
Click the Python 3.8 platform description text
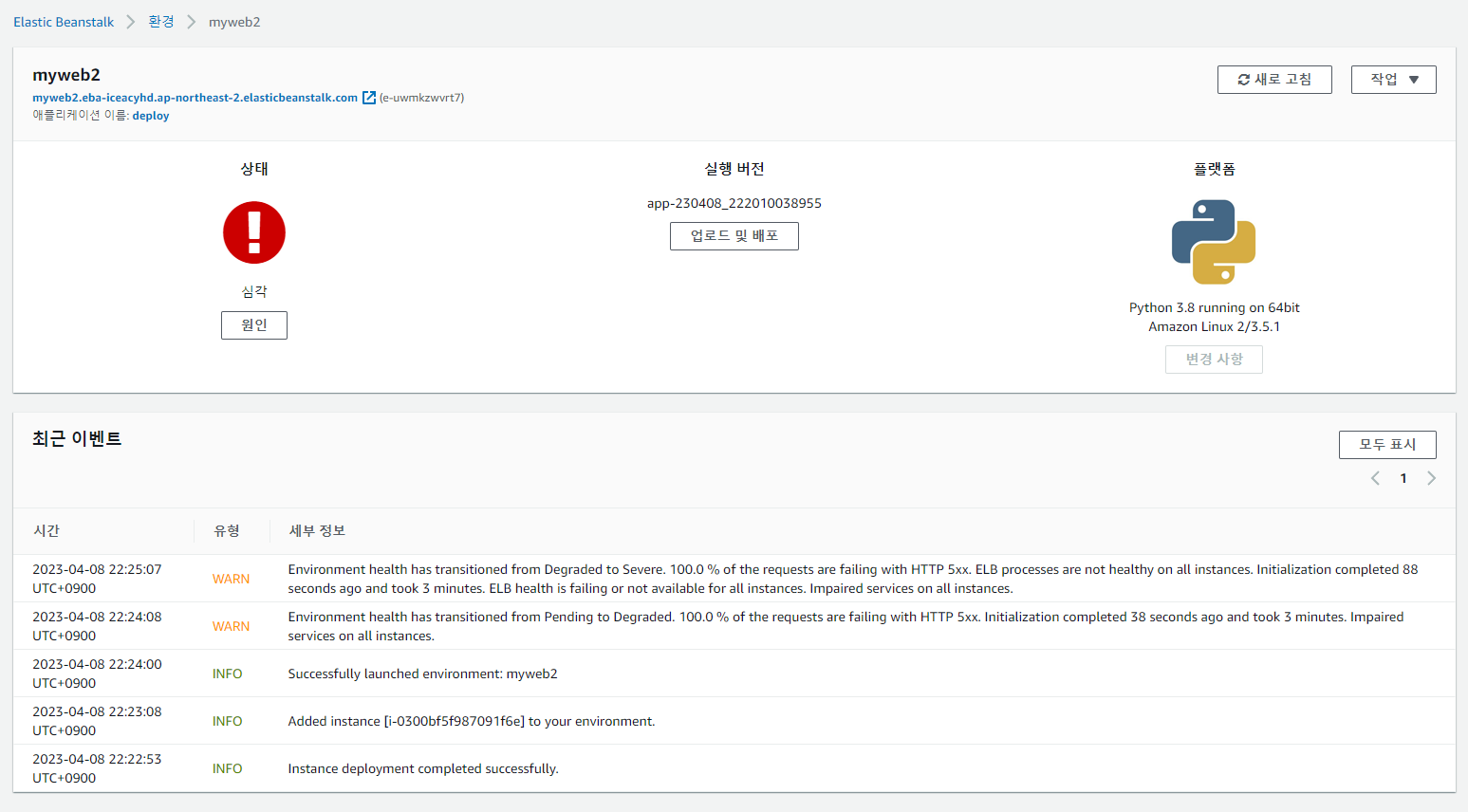1214,317
